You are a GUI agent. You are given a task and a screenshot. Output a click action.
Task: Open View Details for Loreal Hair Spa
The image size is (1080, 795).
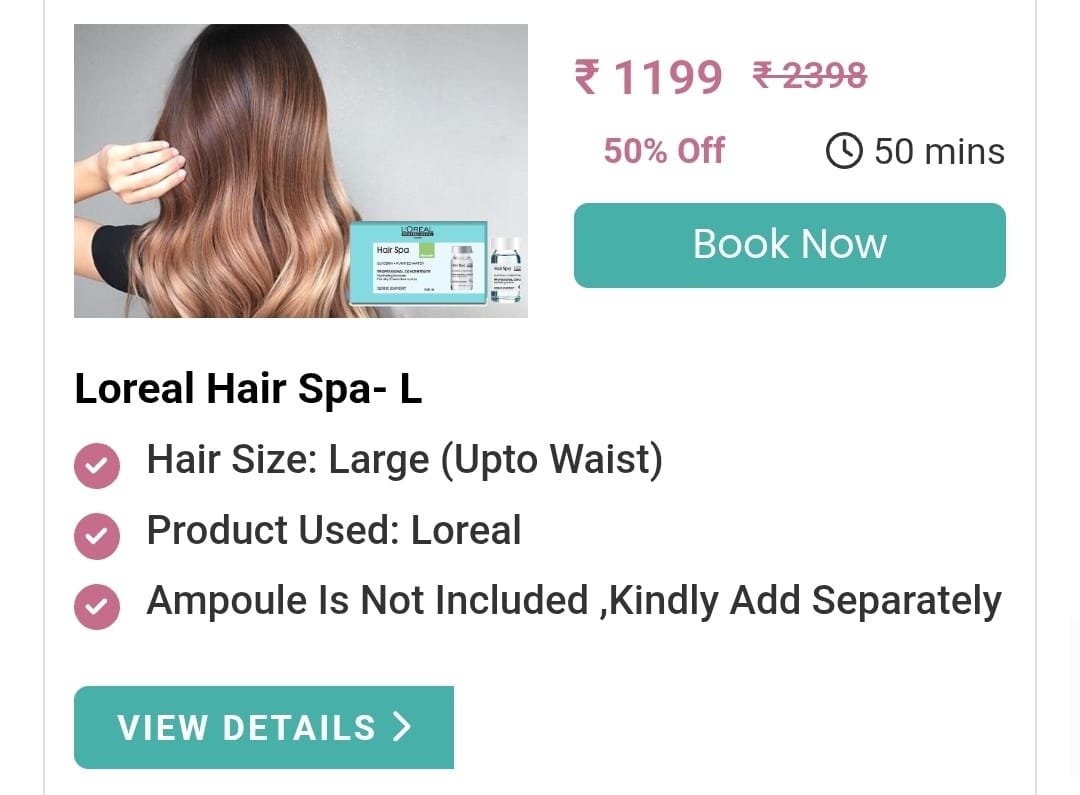point(264,727)
